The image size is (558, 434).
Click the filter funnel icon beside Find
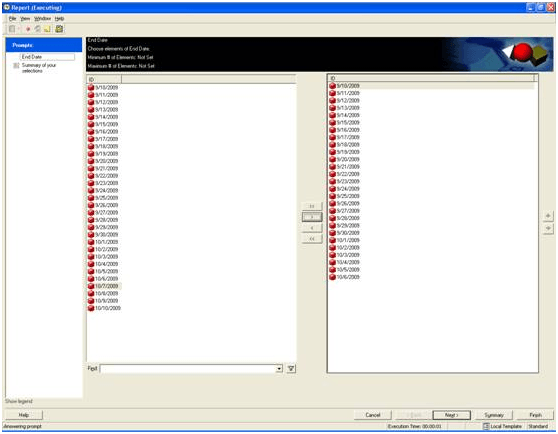[291, 369]
